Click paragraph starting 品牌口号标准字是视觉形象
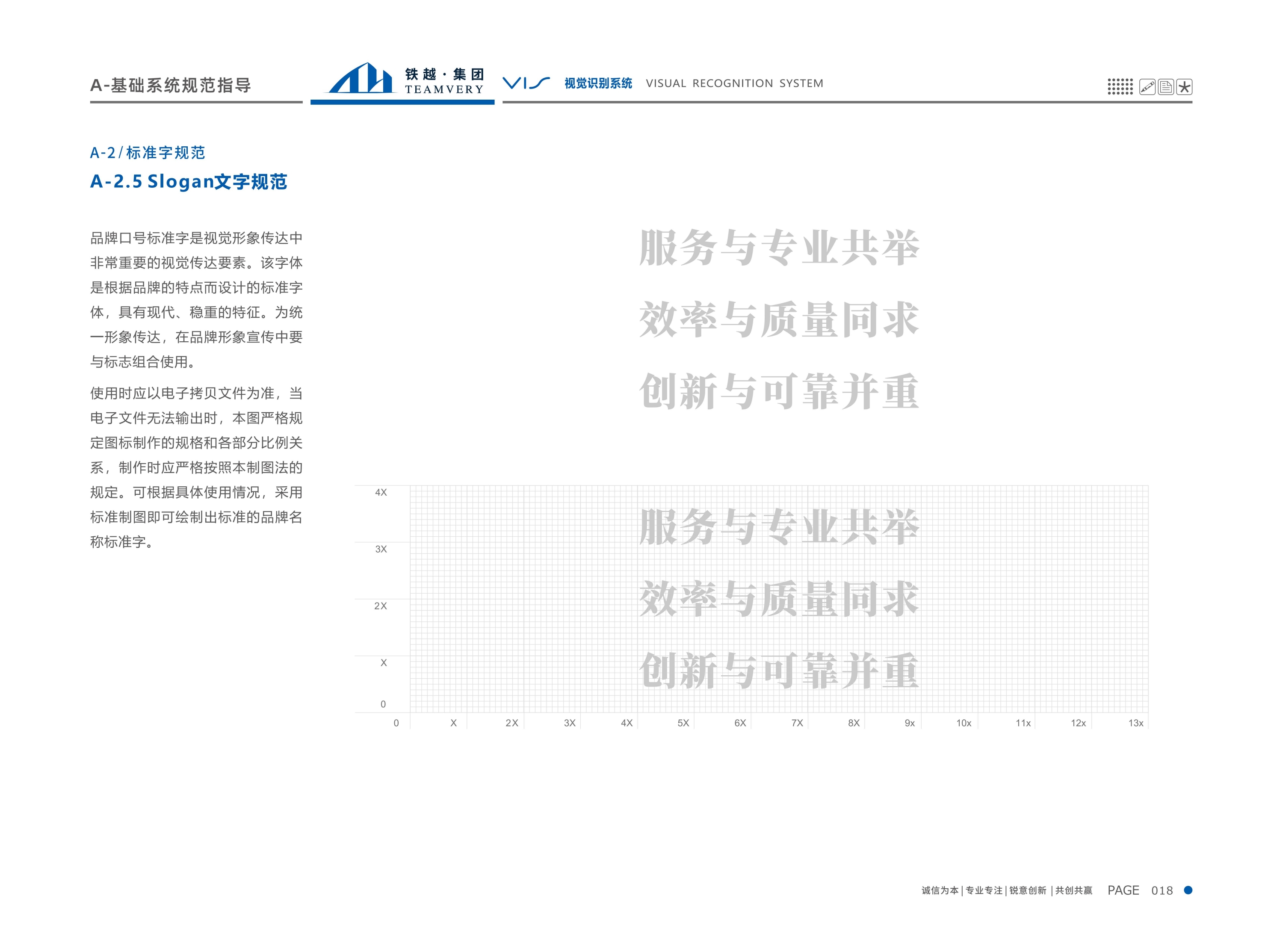Screen dimensions: 1283x952 click(x=196, y=300)
